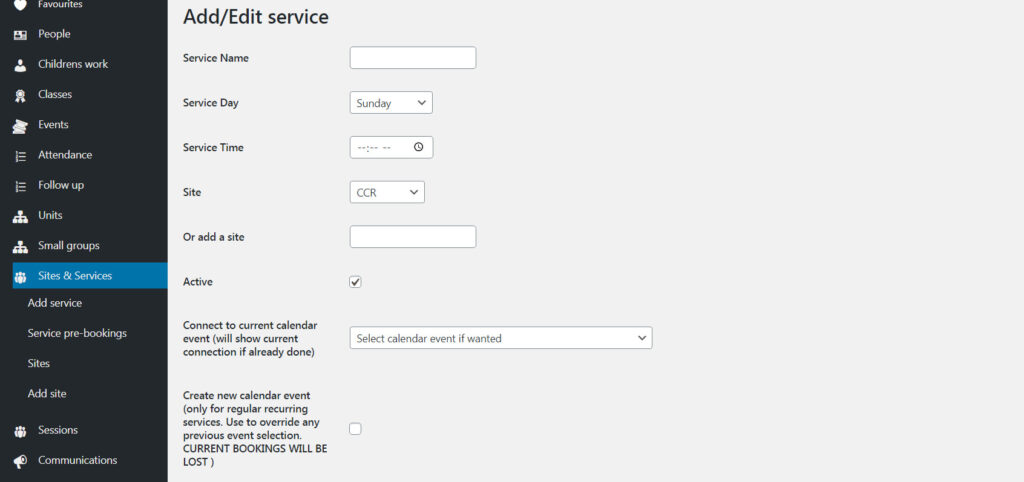The image size is (1024, 482).
Task: Enable the Create new calendar event checkbox
Action: coord(355,429)
